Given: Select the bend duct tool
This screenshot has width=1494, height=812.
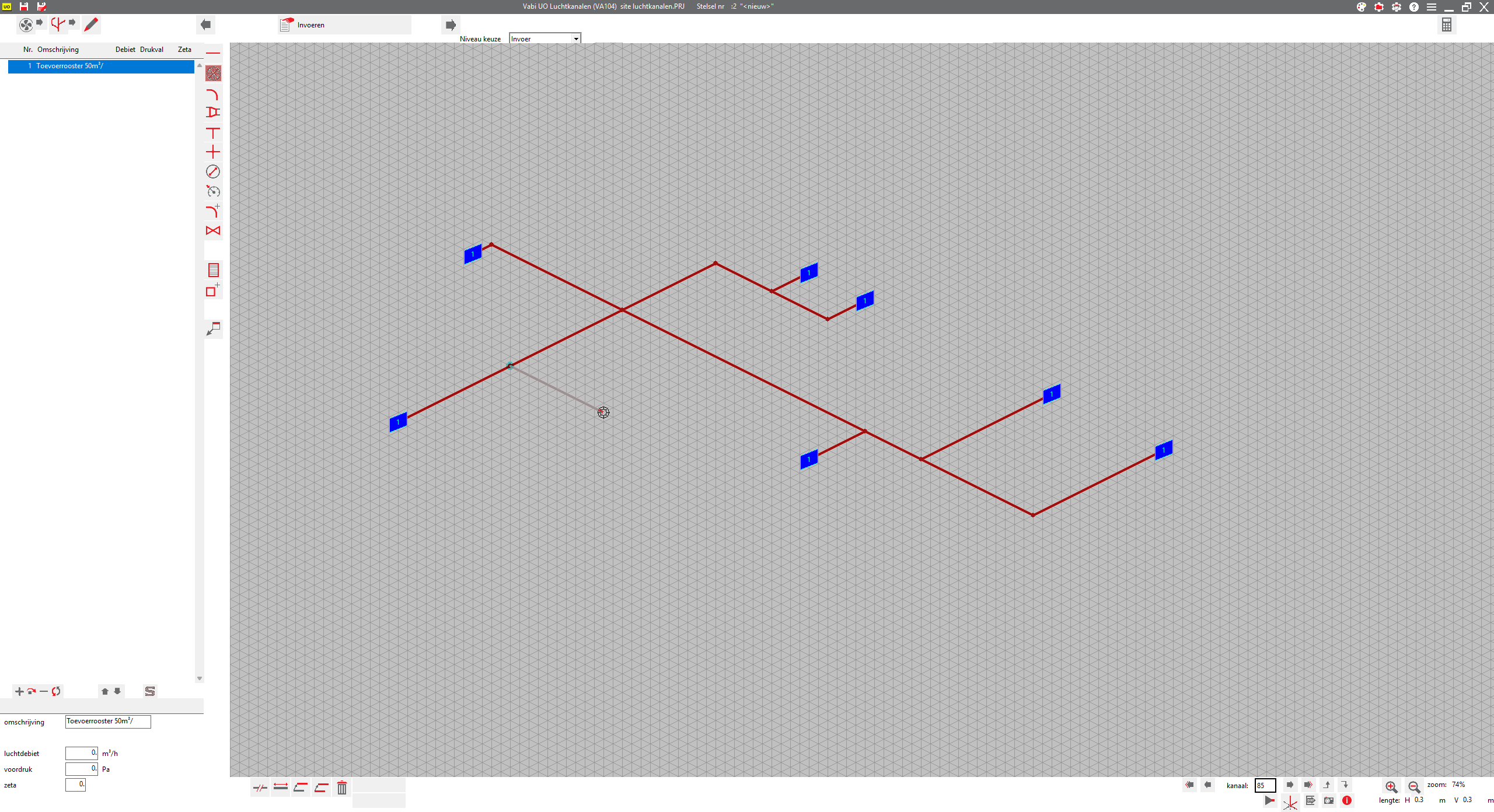Looking at the screenshot, I should point(213,94).
